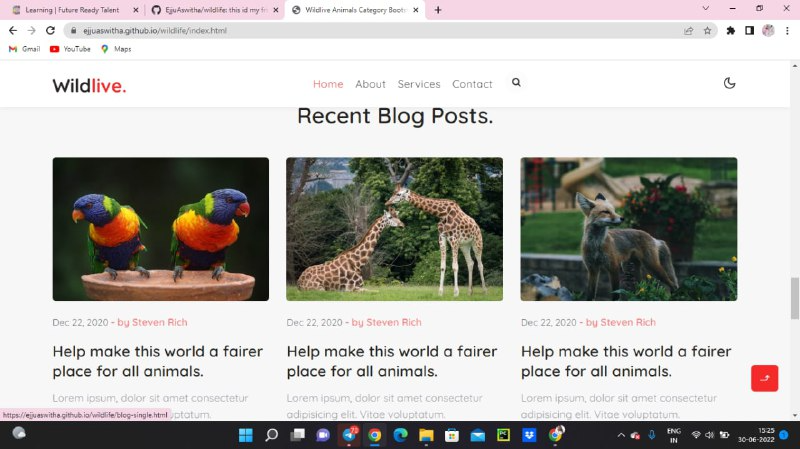The width and height of the screenshot is (800, 449).
Task: Show hidden system tray icons
Action: tap(621, 435)
